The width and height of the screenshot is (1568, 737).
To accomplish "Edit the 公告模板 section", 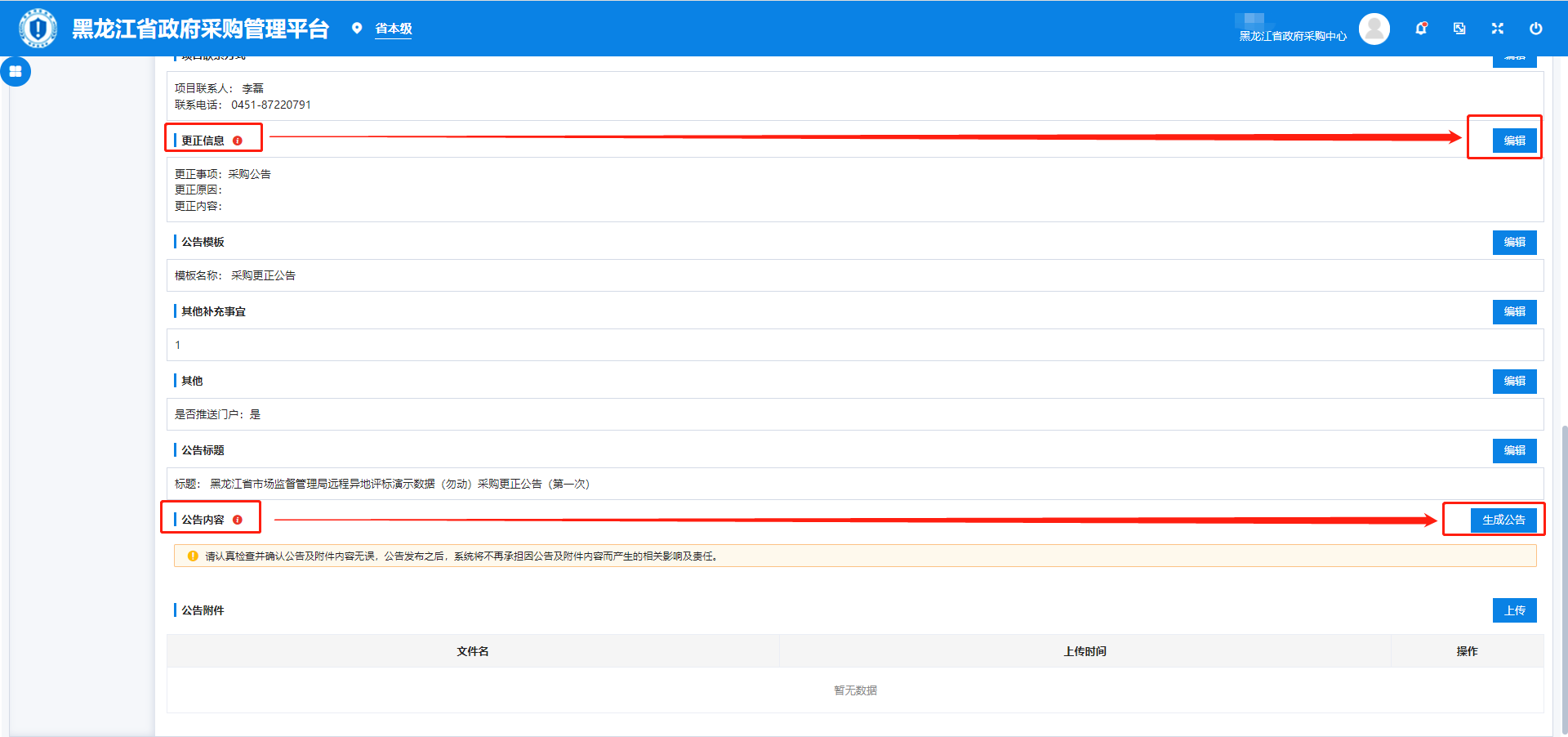I will click(x=1515, y=242).
